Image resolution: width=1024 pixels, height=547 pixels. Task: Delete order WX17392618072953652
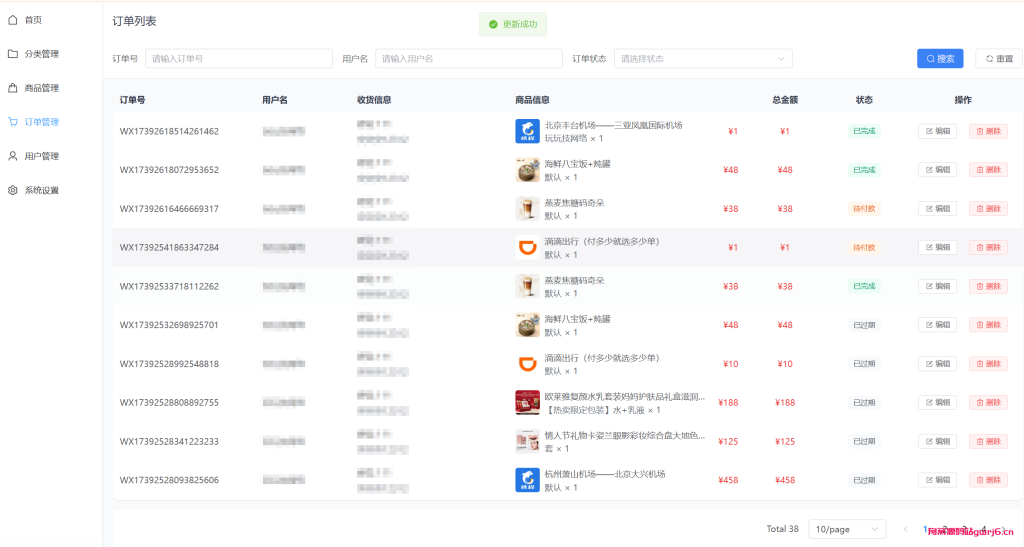pos(988,170)
